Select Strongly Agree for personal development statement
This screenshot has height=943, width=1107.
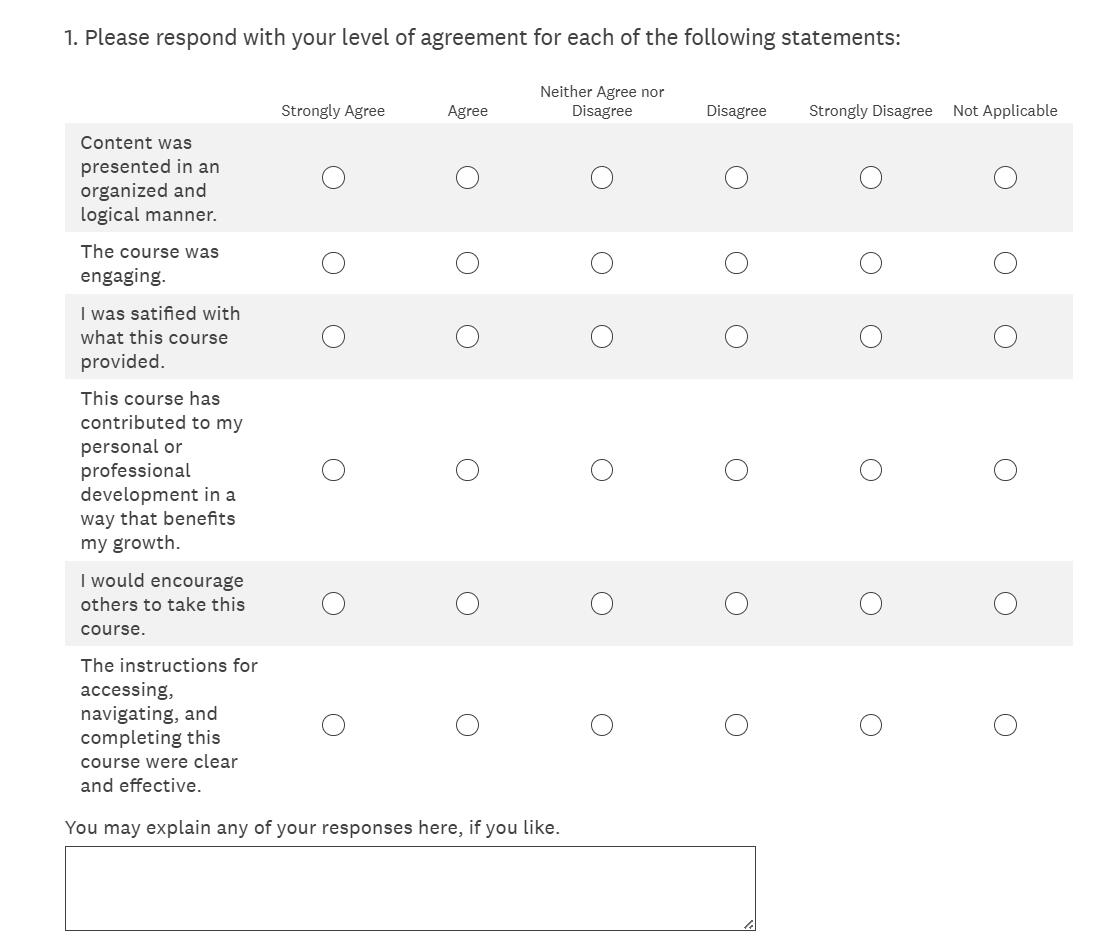[x=333, y=470]
